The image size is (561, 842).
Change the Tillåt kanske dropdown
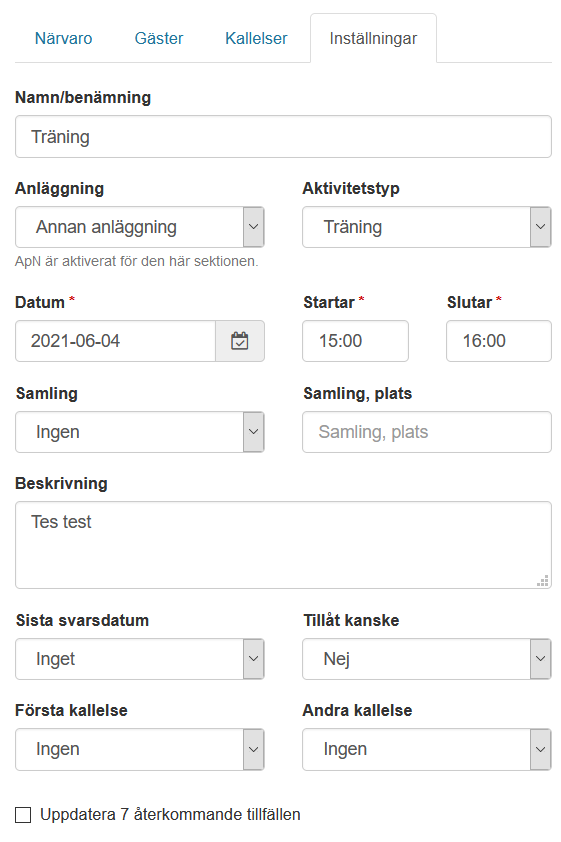point(427,659)
